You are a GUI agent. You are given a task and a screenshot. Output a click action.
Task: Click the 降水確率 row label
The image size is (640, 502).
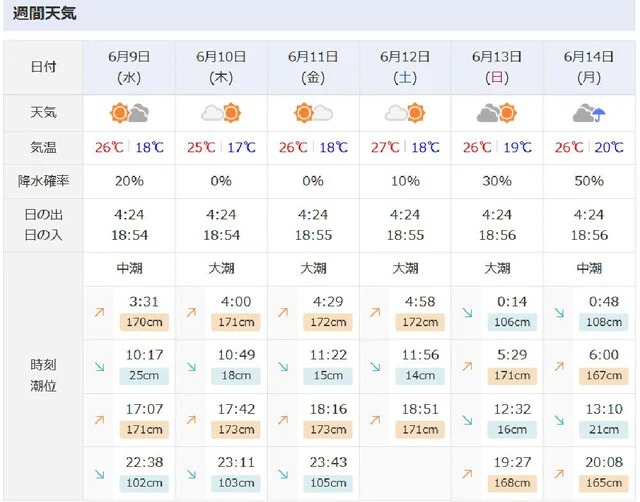pyautogui.click(x=43, y=181)
